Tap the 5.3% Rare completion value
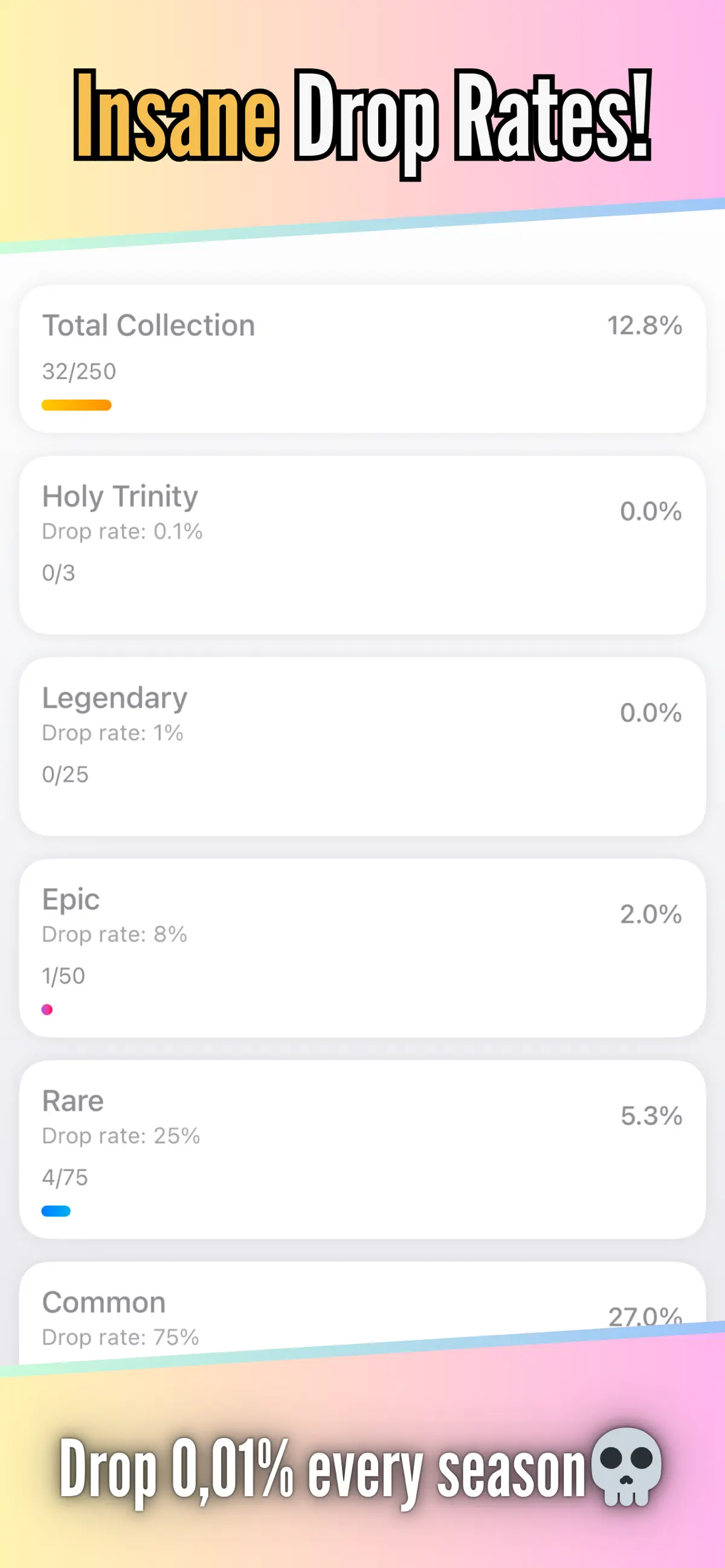The width and height of the screenshot is (725, 1568). (651, 1116)
